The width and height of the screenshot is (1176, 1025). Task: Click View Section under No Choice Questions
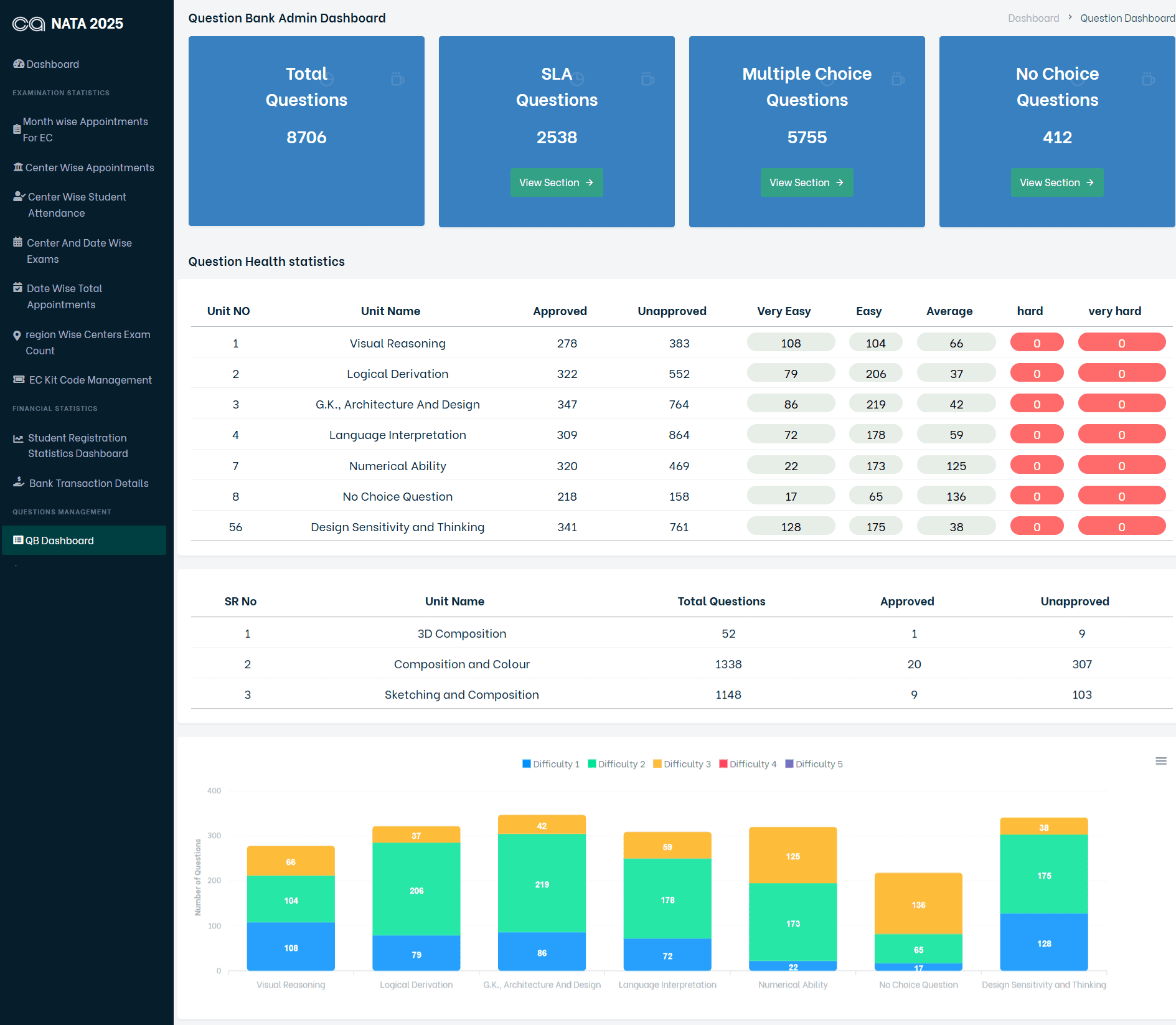1057,182
